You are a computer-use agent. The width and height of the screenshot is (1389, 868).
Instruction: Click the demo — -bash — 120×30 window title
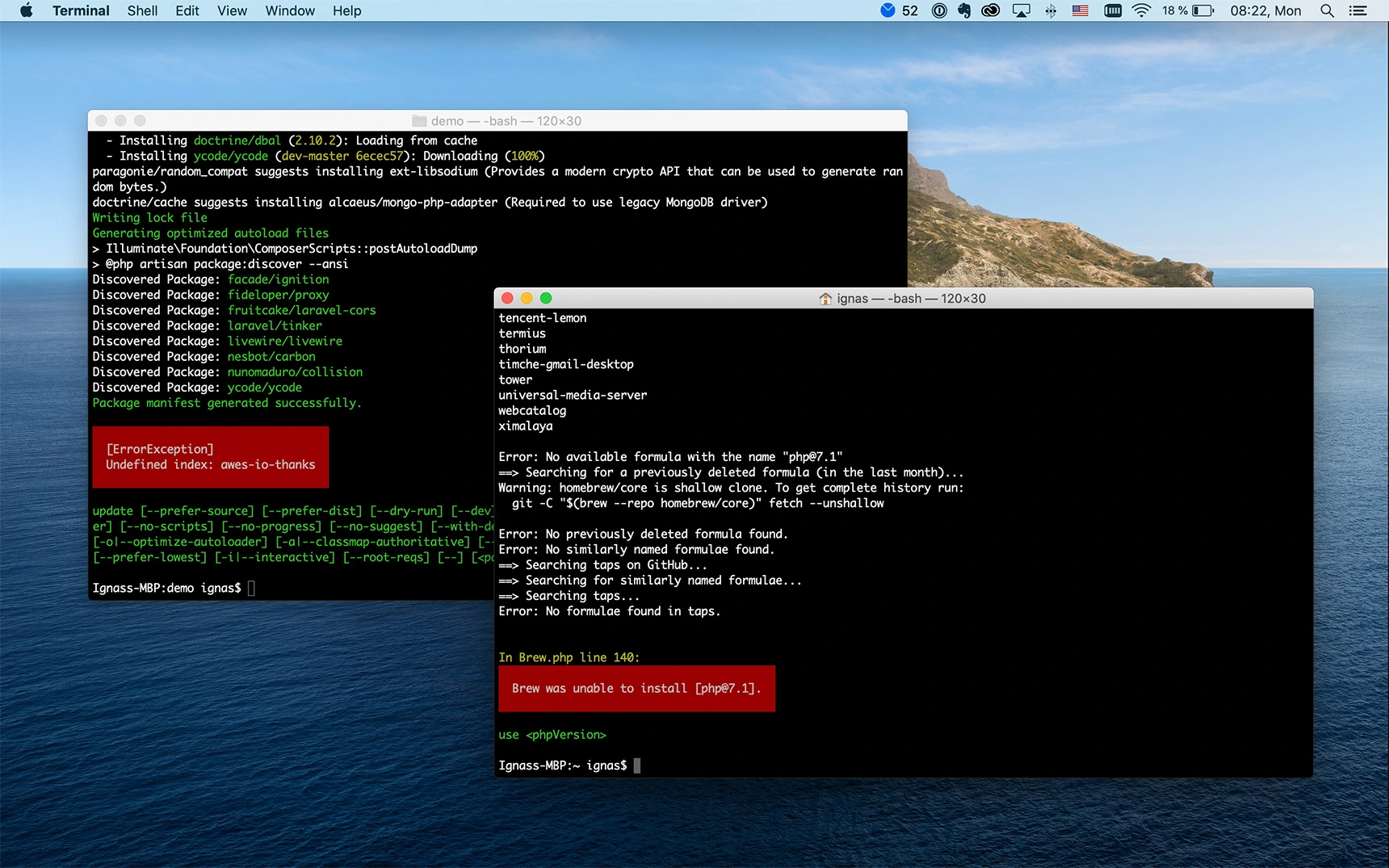point(506,121)
